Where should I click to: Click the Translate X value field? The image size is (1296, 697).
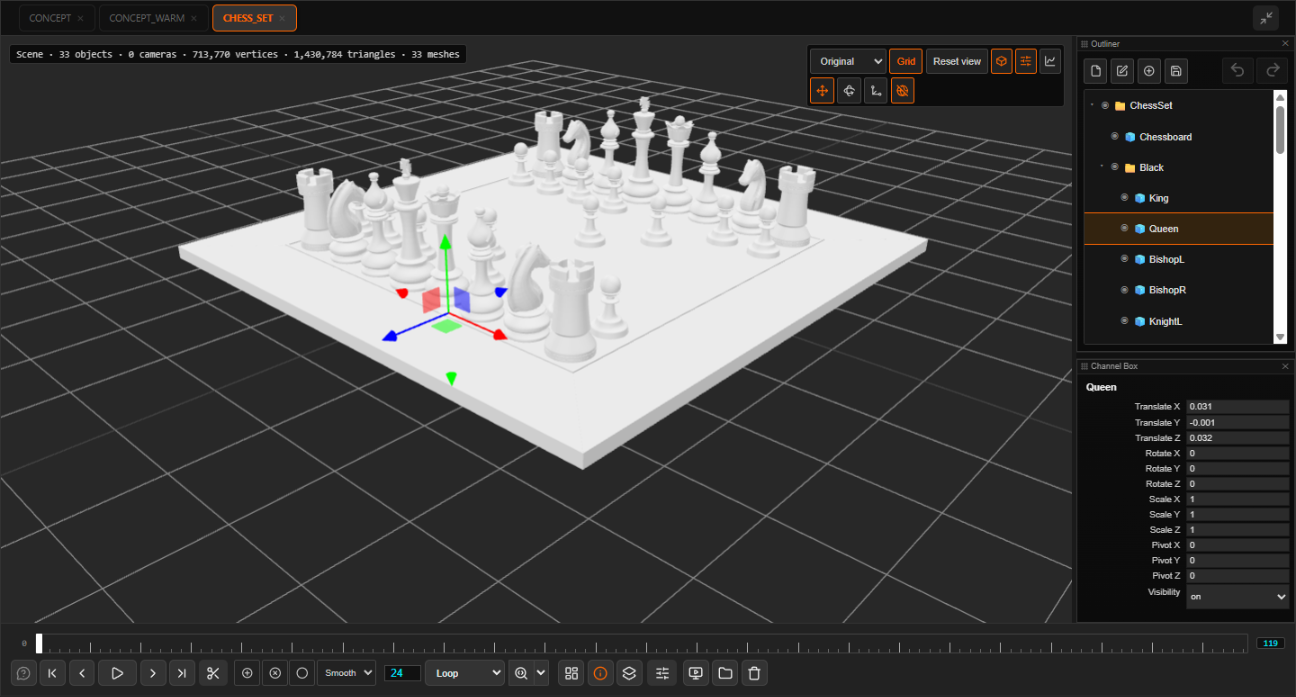pyautogui.click(x=1237, y=407)
